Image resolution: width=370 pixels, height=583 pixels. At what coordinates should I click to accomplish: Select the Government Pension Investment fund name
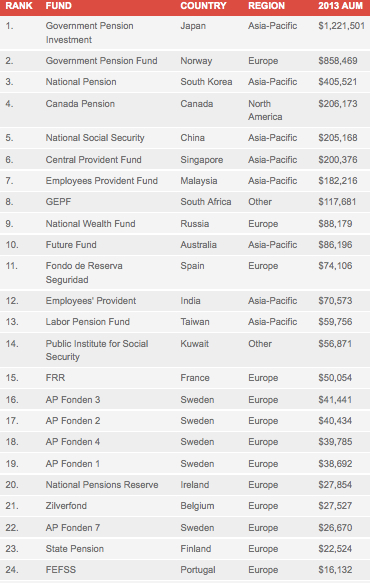[x=90, y=33]
